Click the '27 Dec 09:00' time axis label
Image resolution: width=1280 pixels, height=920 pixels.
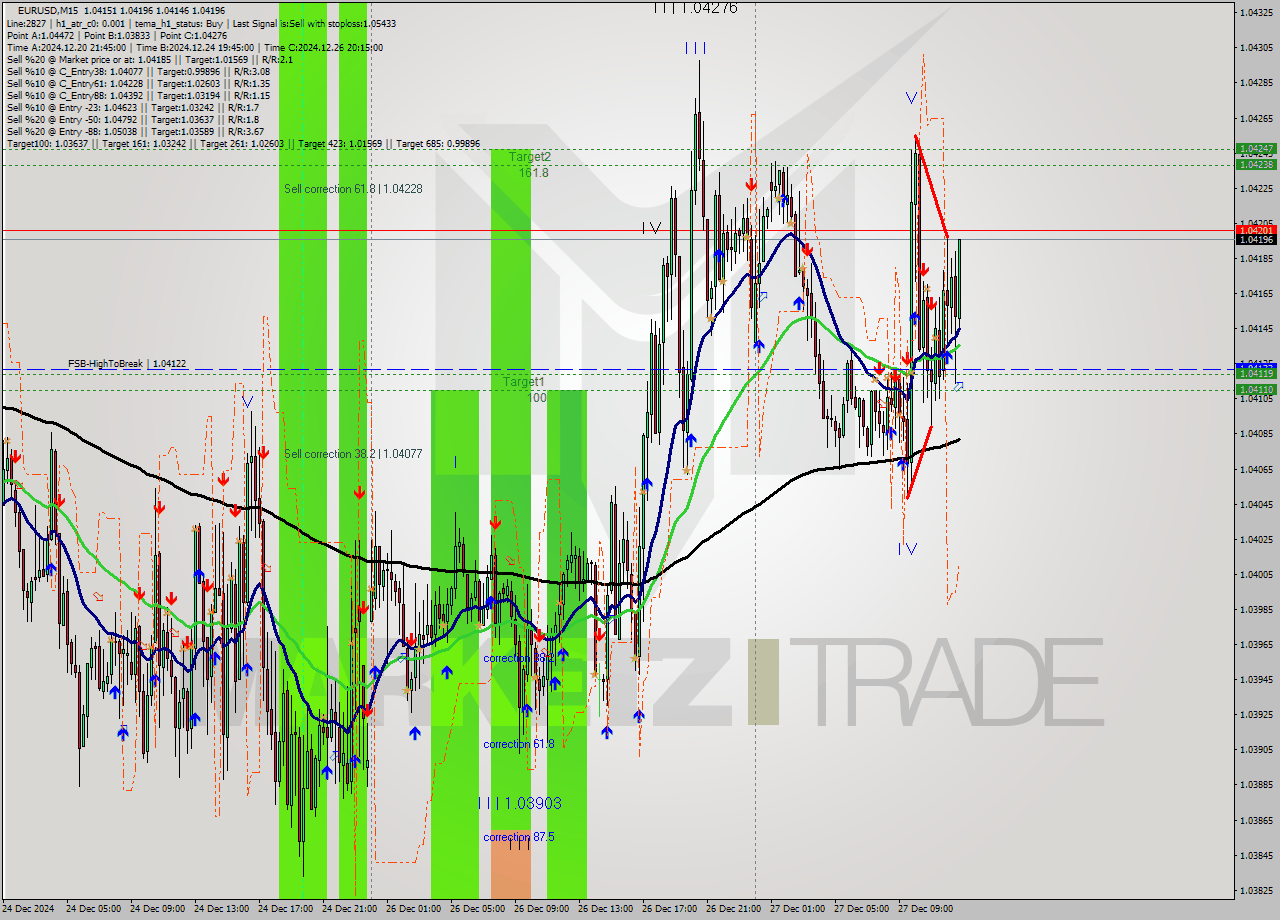coord(925,909)
